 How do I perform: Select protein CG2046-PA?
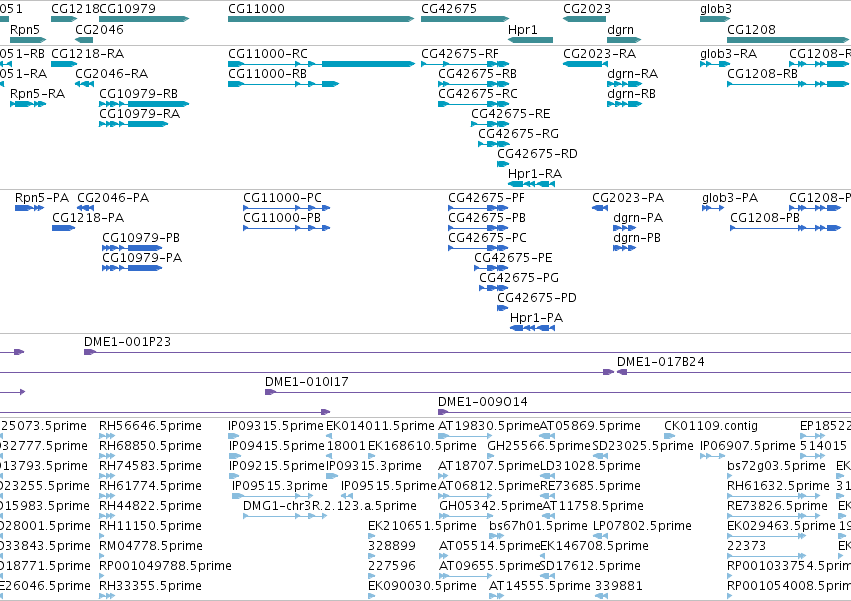(86, 208)
